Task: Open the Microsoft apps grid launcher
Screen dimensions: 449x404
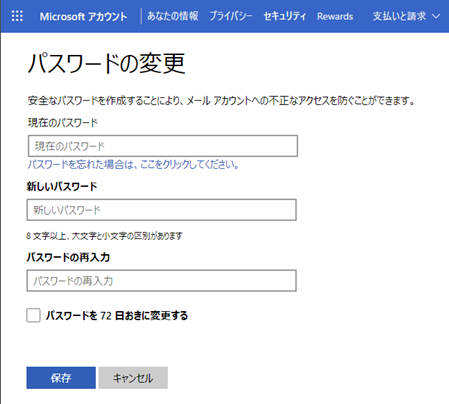Action: [17, 16]
